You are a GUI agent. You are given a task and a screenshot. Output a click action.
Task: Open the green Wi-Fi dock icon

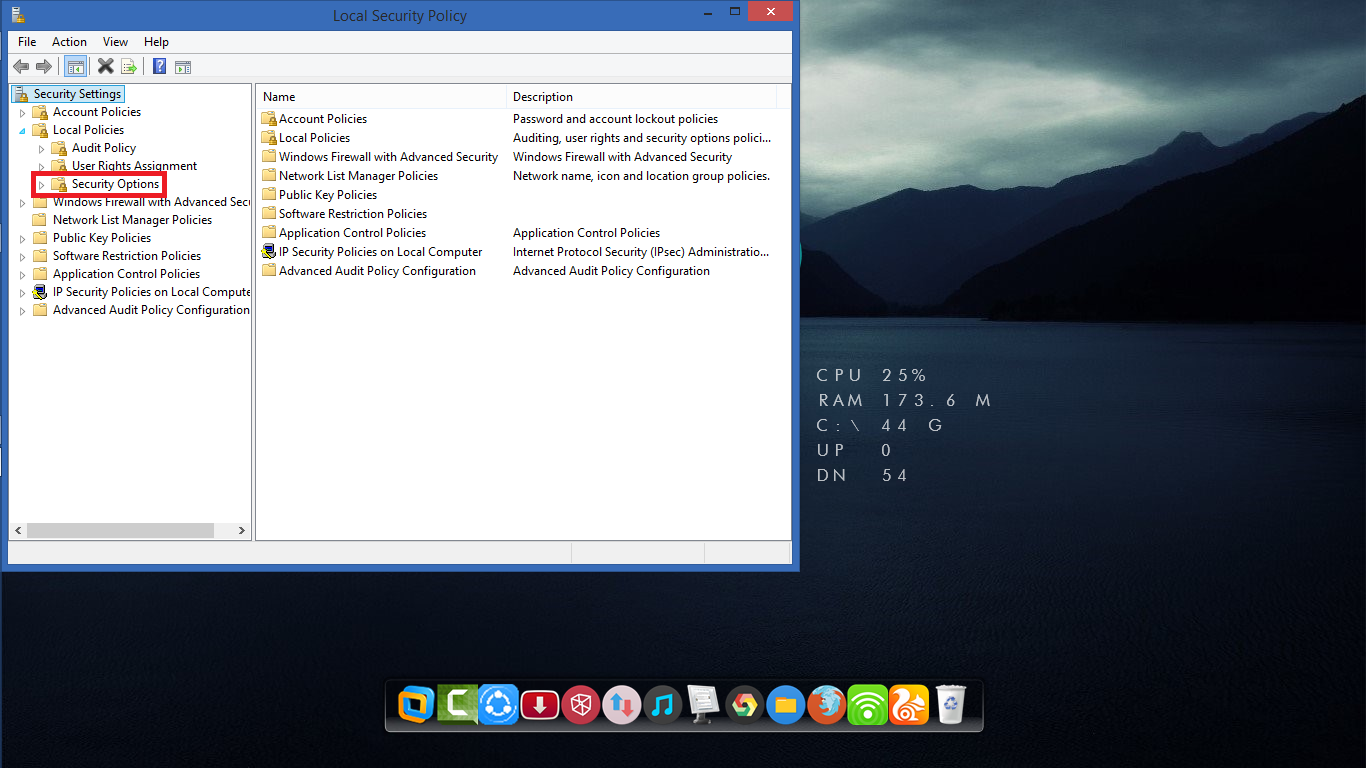pyautogui.click(x=867, y=705)
